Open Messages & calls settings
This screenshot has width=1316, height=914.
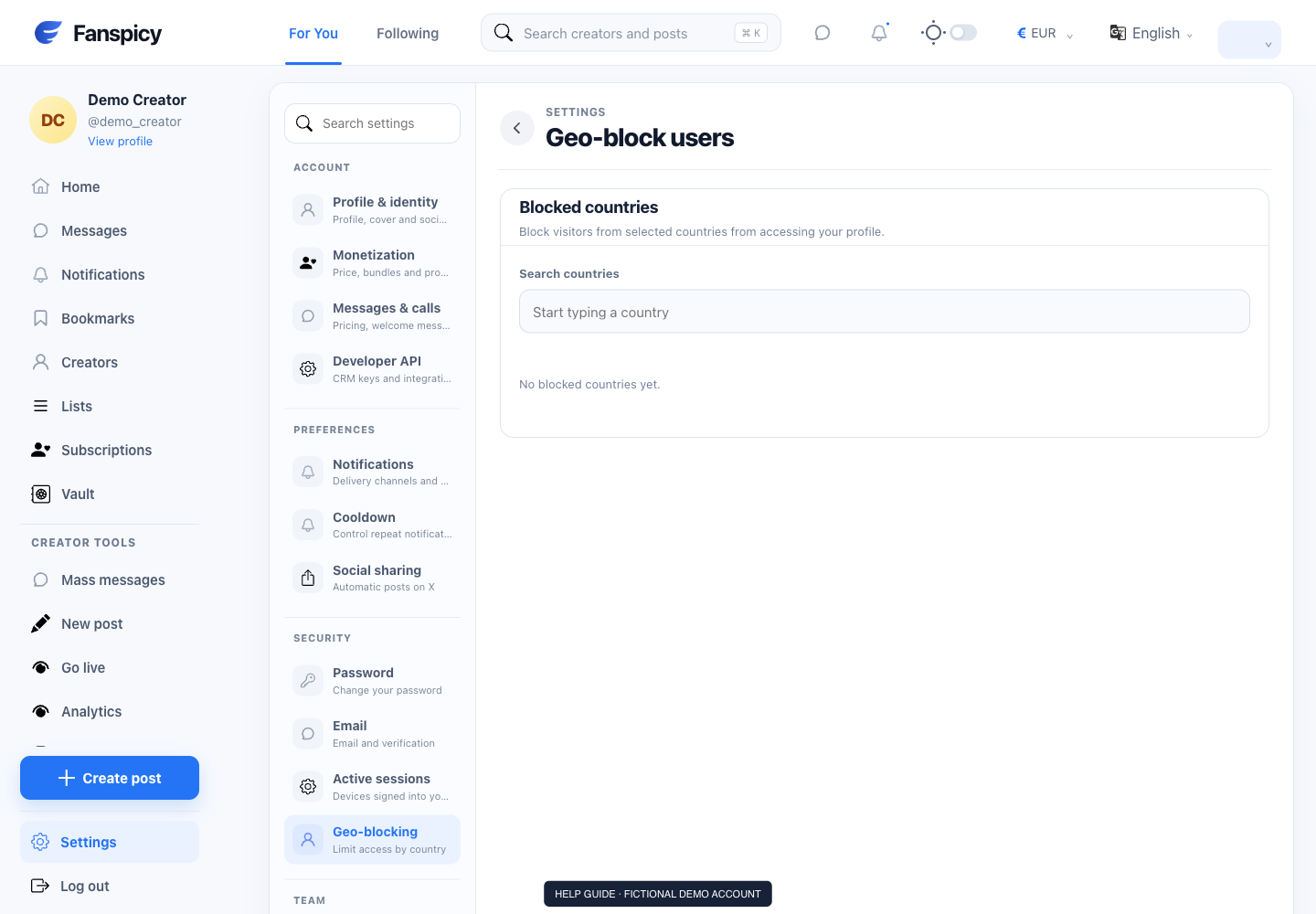click(372, 315)
